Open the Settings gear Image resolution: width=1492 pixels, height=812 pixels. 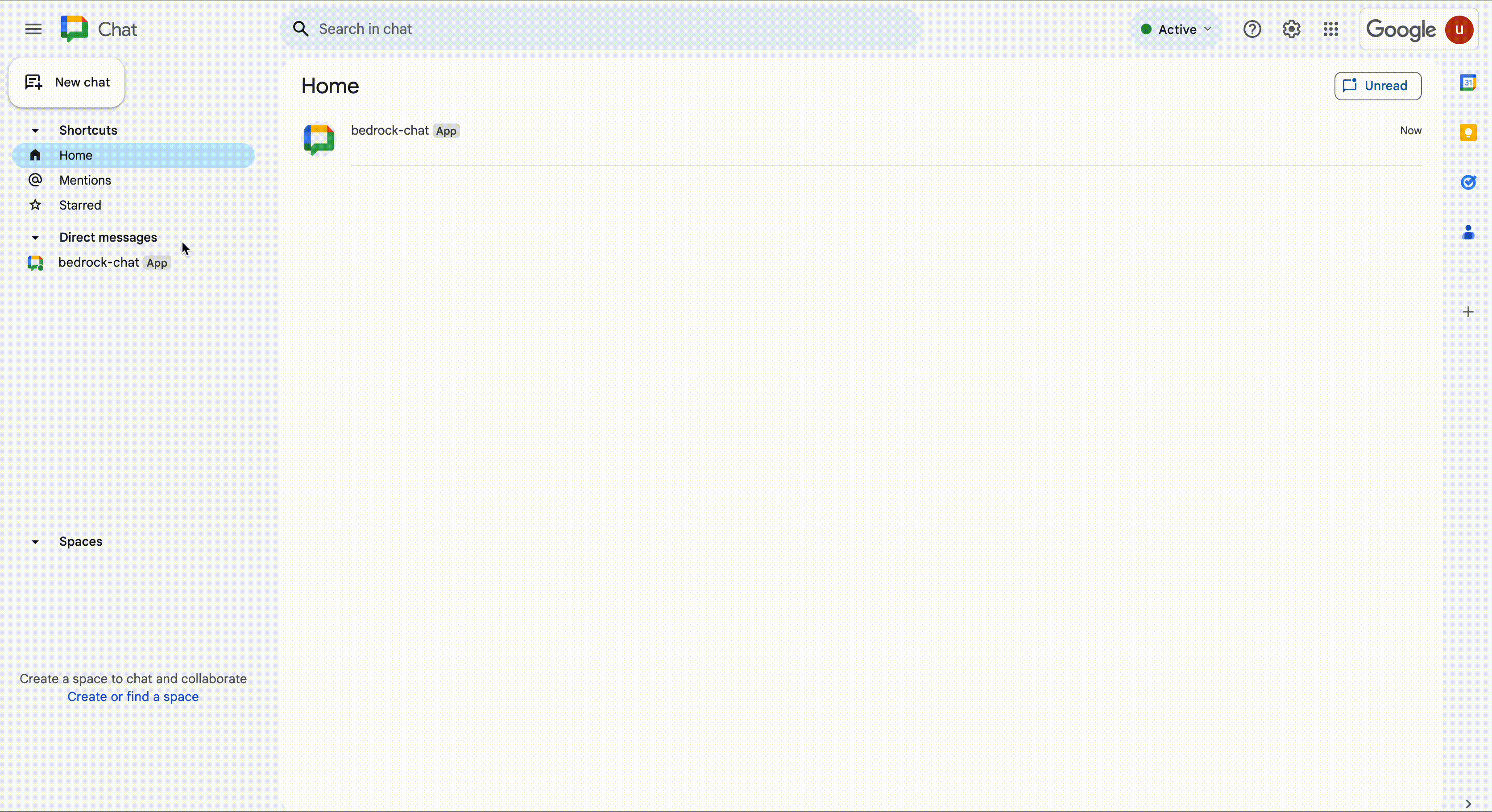pyautogui.click(x=1291, y=29)
